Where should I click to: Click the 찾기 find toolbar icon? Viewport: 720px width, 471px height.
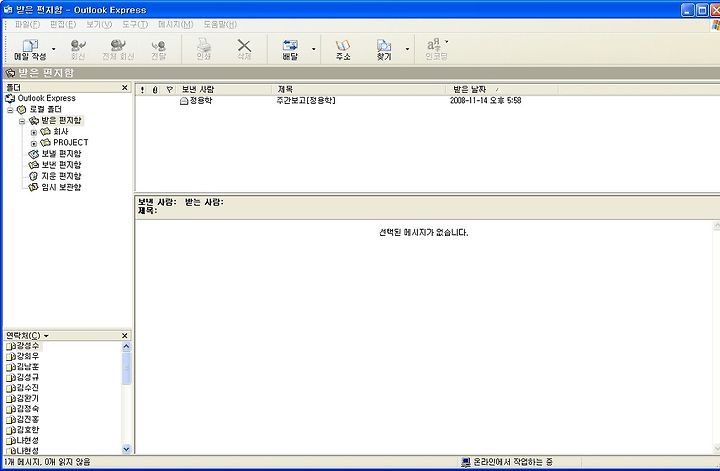[384, 49]
